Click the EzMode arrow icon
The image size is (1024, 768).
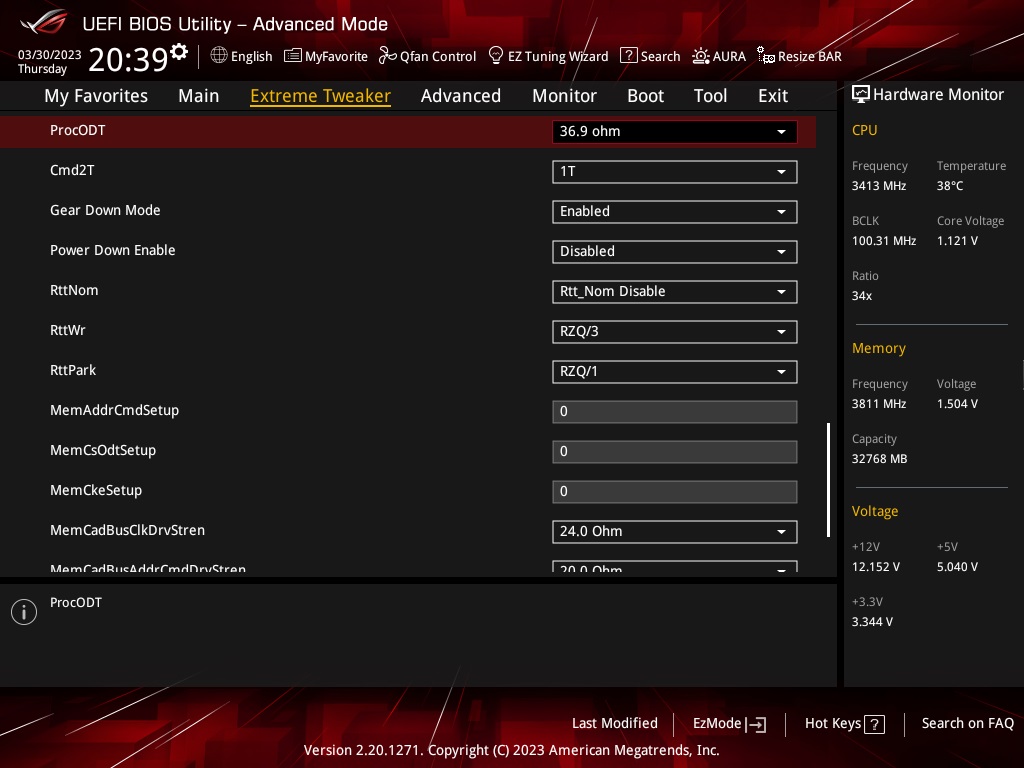[756, 724]
